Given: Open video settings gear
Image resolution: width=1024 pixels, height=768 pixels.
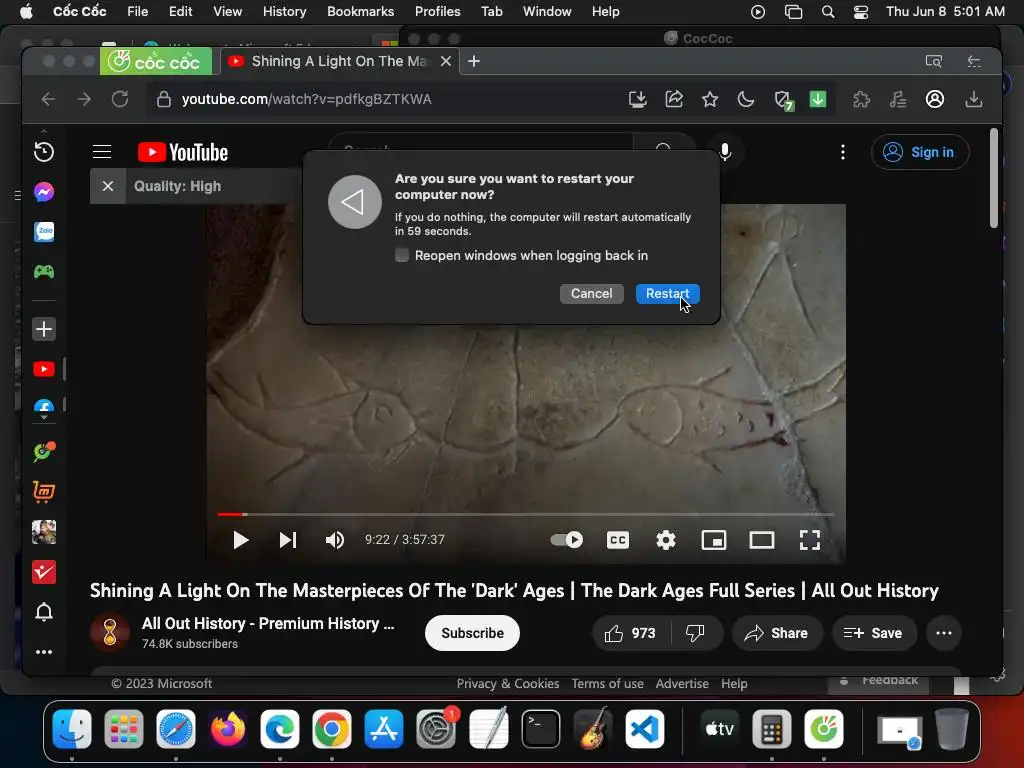Looking at the screenshot, I should (x=665, y=540).
